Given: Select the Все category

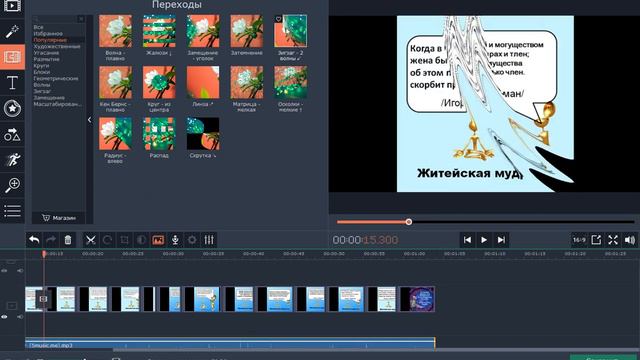Looking at the screenshot, I should [x=38, y=27].
